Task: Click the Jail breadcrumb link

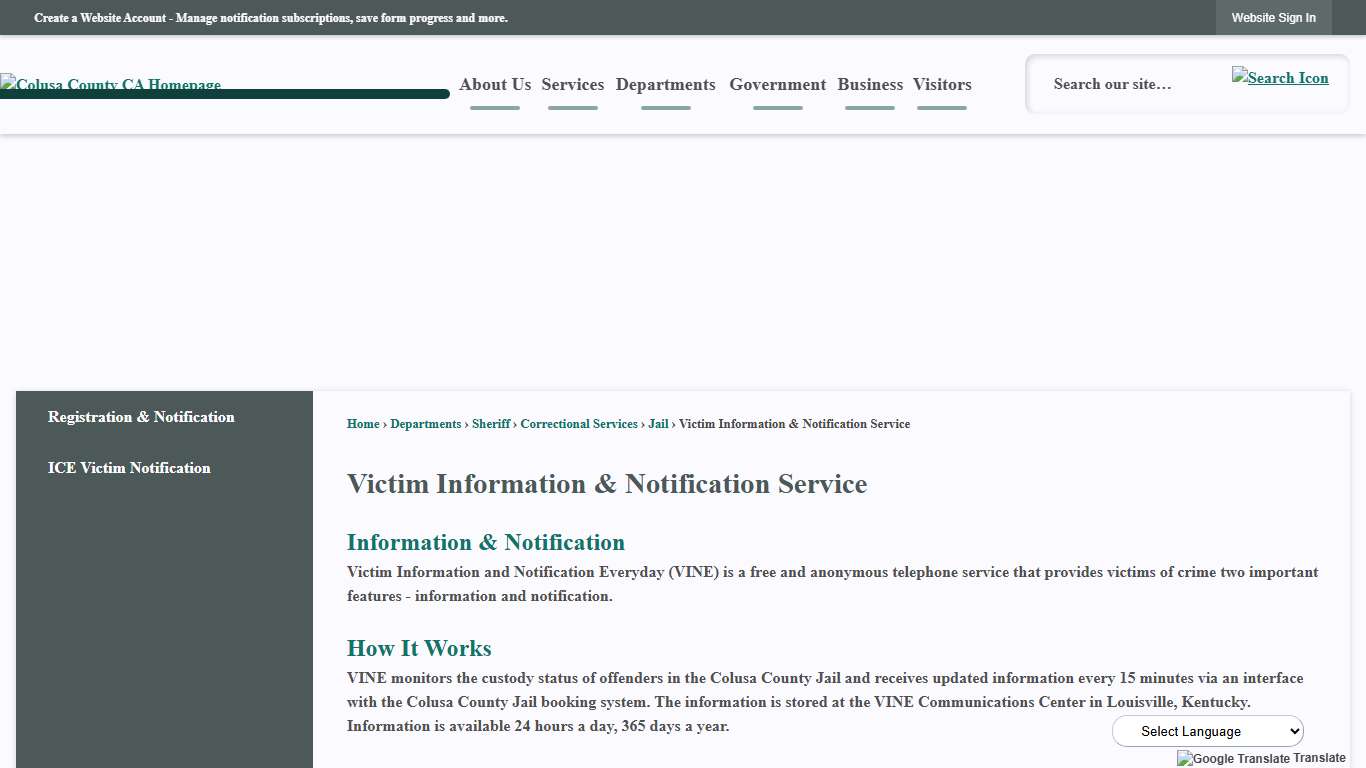Action: coord(657,423)
